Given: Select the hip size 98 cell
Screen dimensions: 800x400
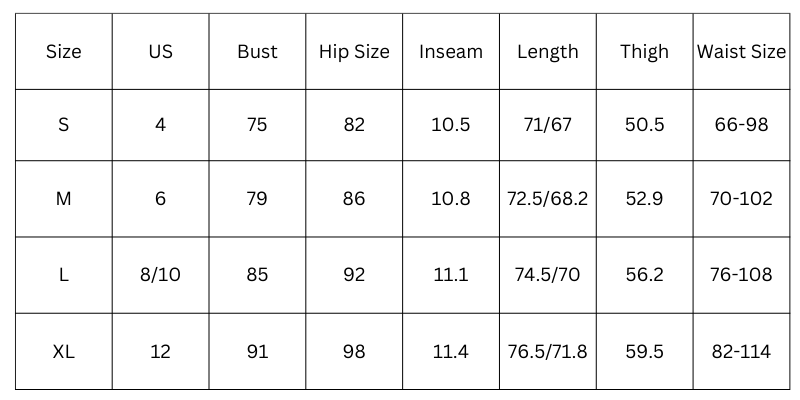Looking at the screenshot, I should tap(354, 351).
